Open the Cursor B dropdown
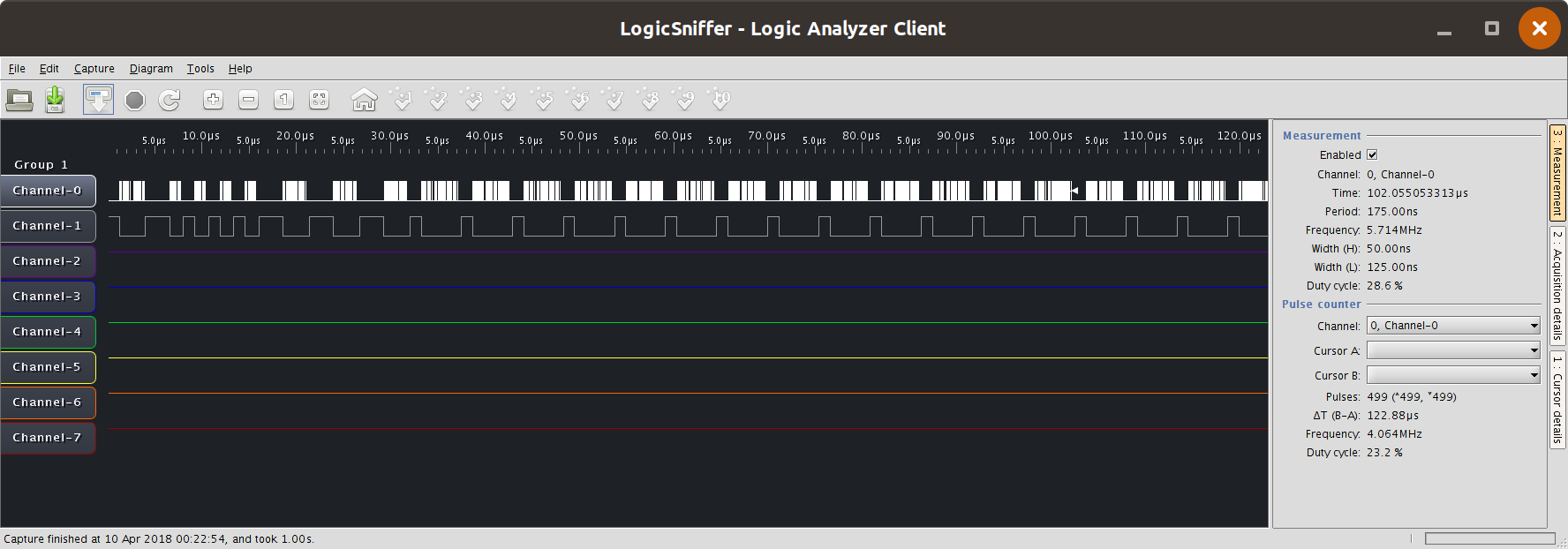This screenshot has height=549, width=1568. (1453, 375)
